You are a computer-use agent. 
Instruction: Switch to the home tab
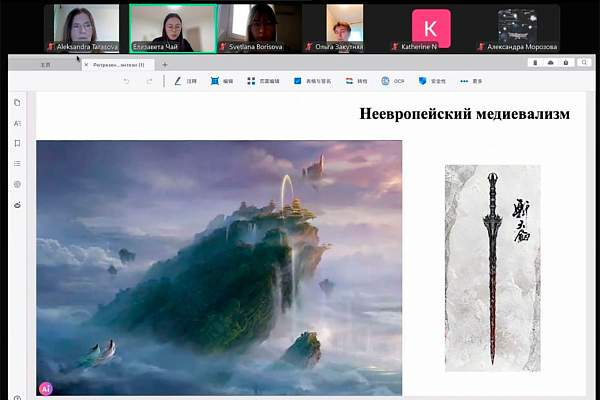pyautogui.click(x=45, y=65)
